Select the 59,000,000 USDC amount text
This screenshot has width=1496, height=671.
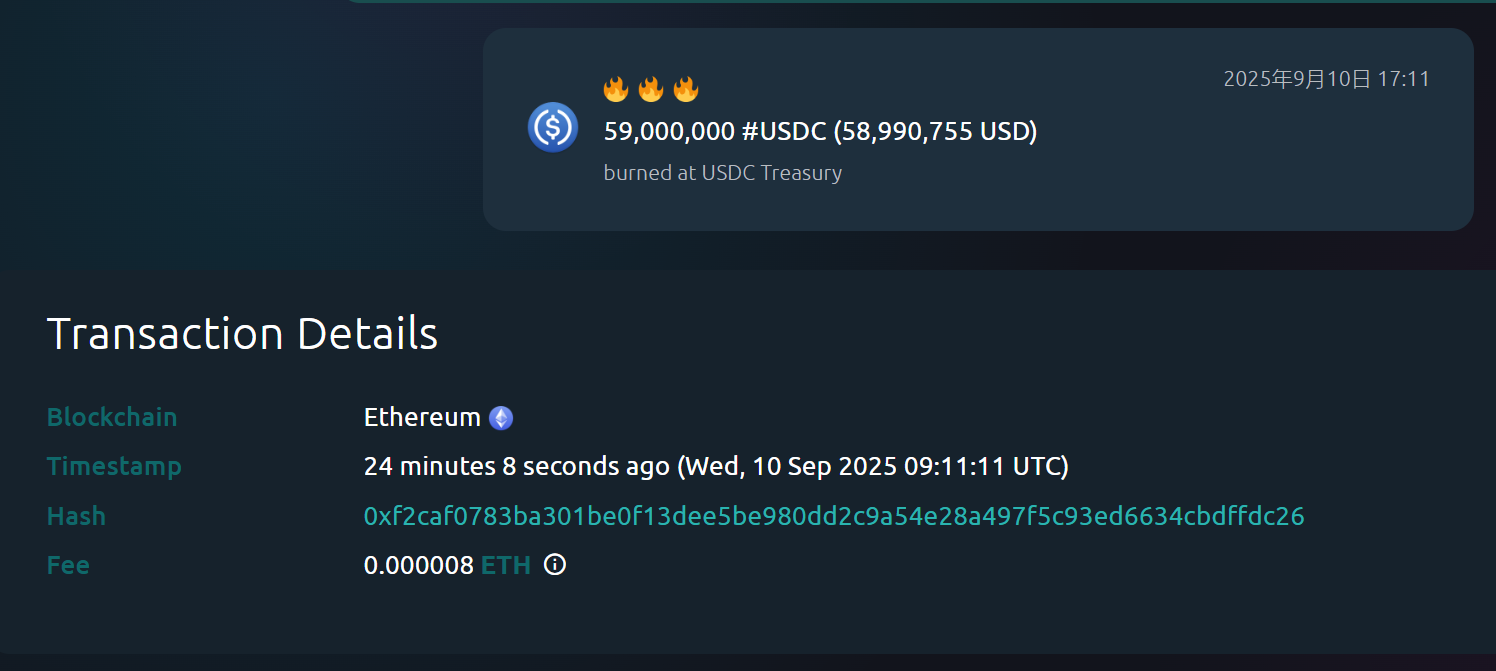(820, 130)
